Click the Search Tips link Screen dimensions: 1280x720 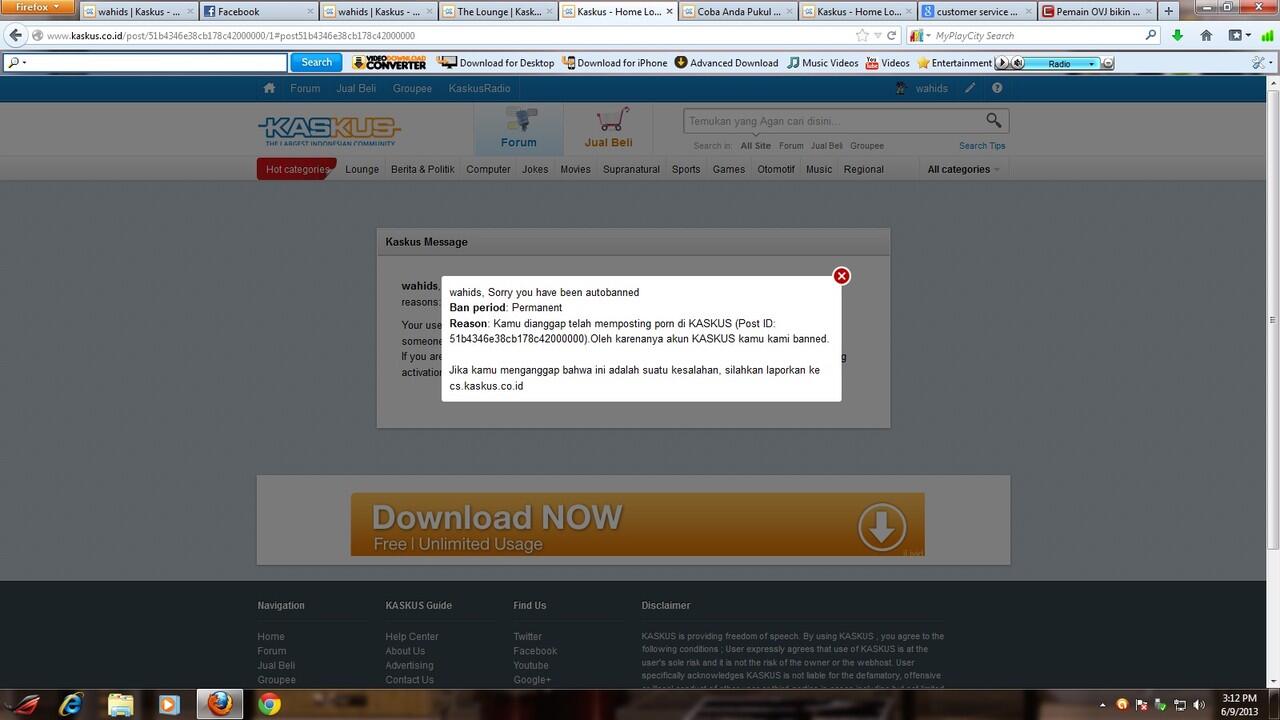pyautogui.click(x=982, y=146)
